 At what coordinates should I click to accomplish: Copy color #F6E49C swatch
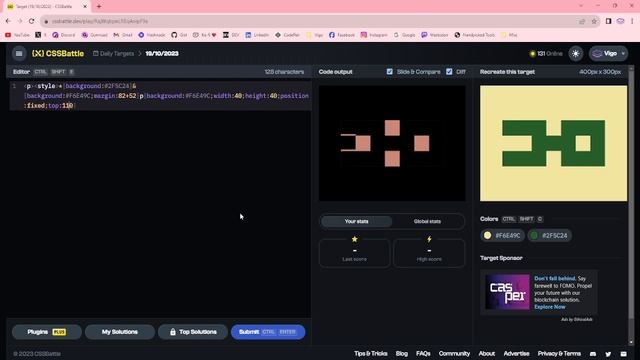point(502,236)
